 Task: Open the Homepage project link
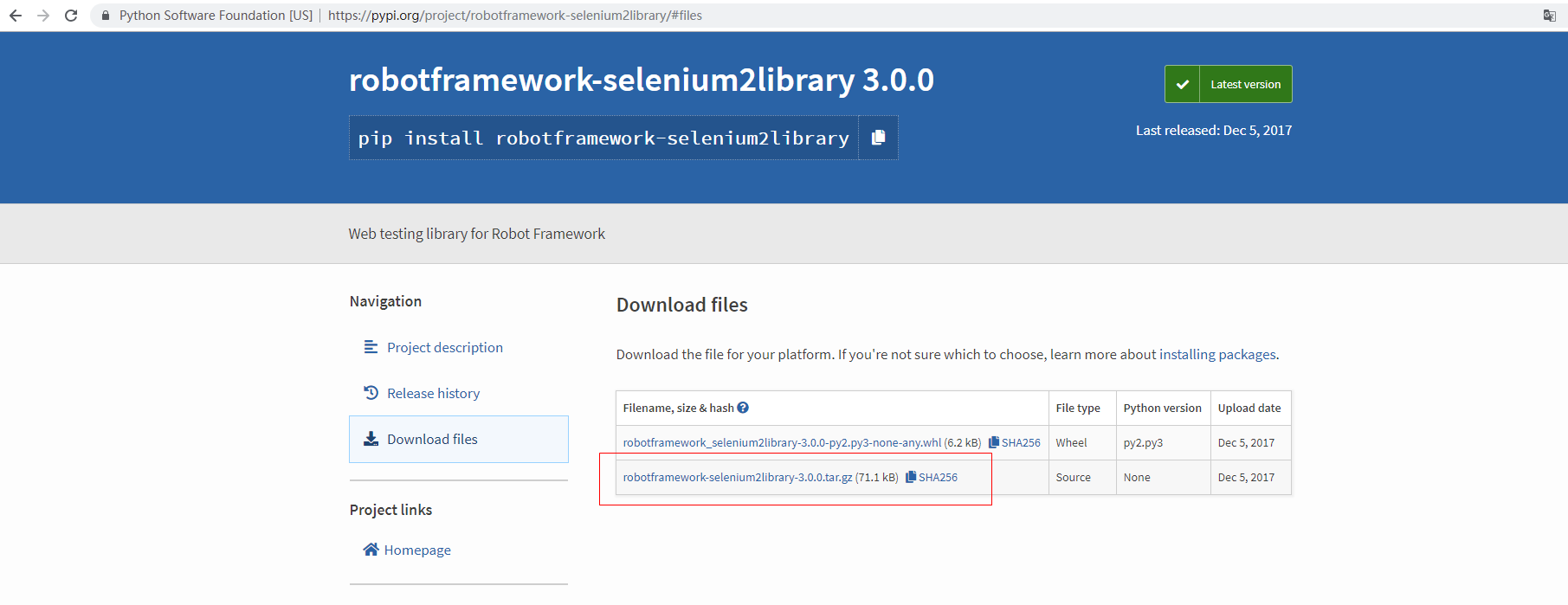pyautogui.click(x=417, y=550)
